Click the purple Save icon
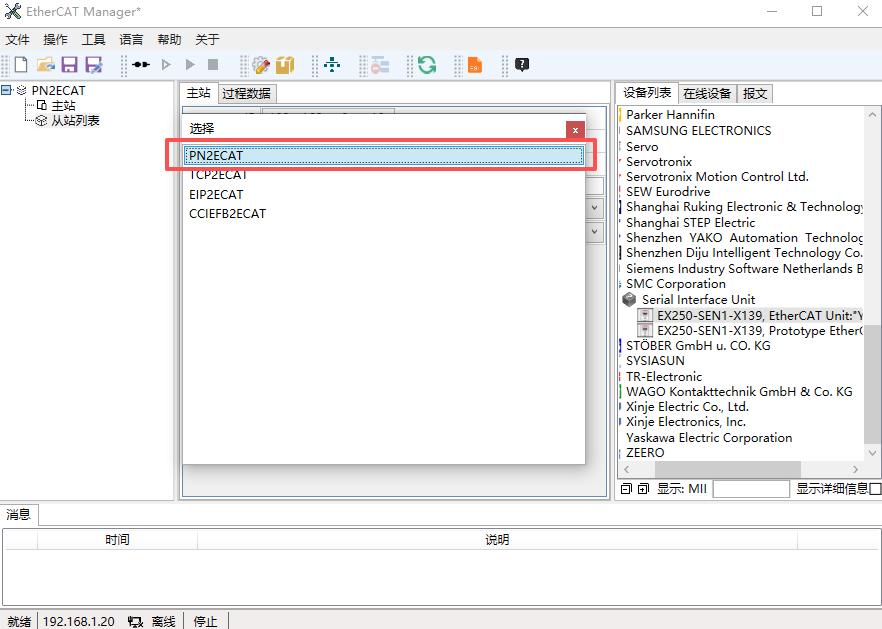Screen dimensions: 882x629 click(x=69, y=65)
